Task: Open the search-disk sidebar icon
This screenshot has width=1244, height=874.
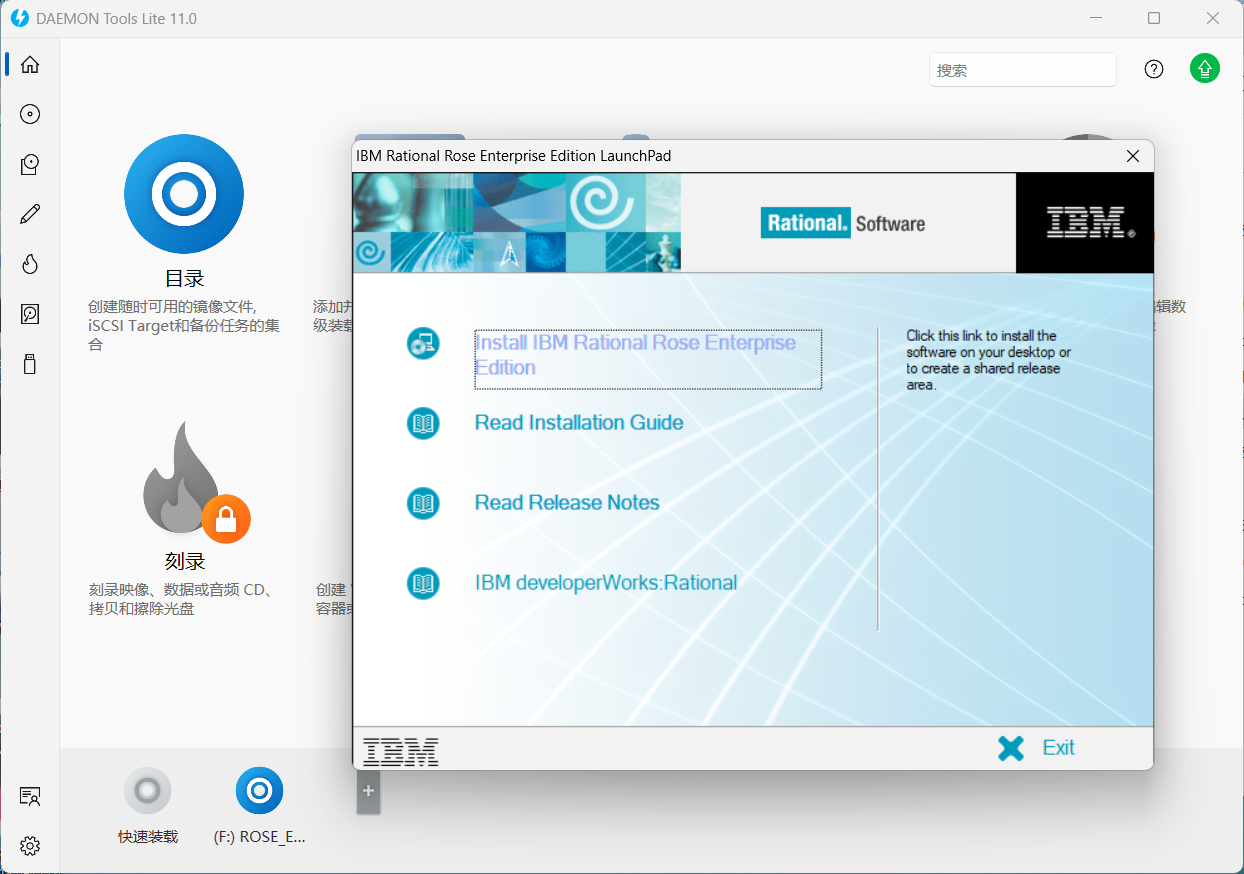Action: (x=30, y=314)
